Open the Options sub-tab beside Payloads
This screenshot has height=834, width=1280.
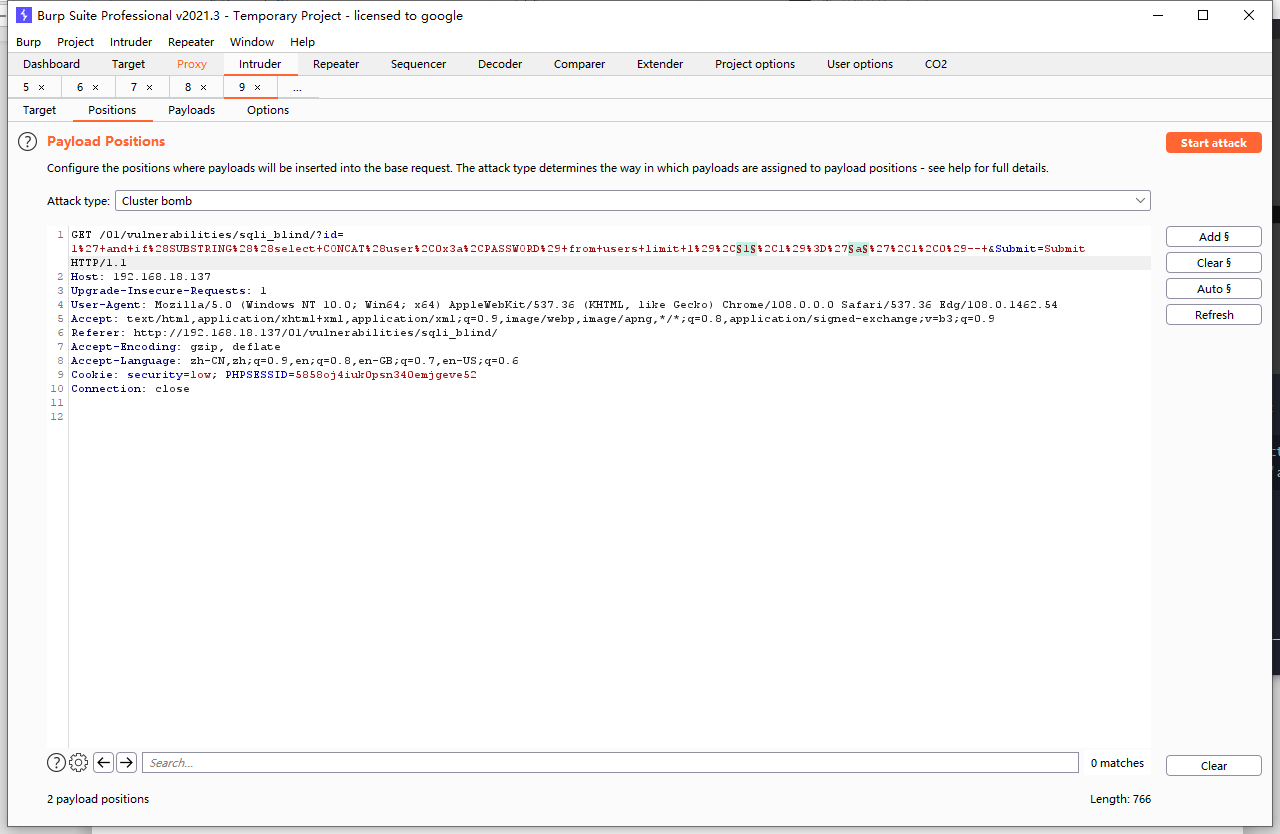(268, 110)
